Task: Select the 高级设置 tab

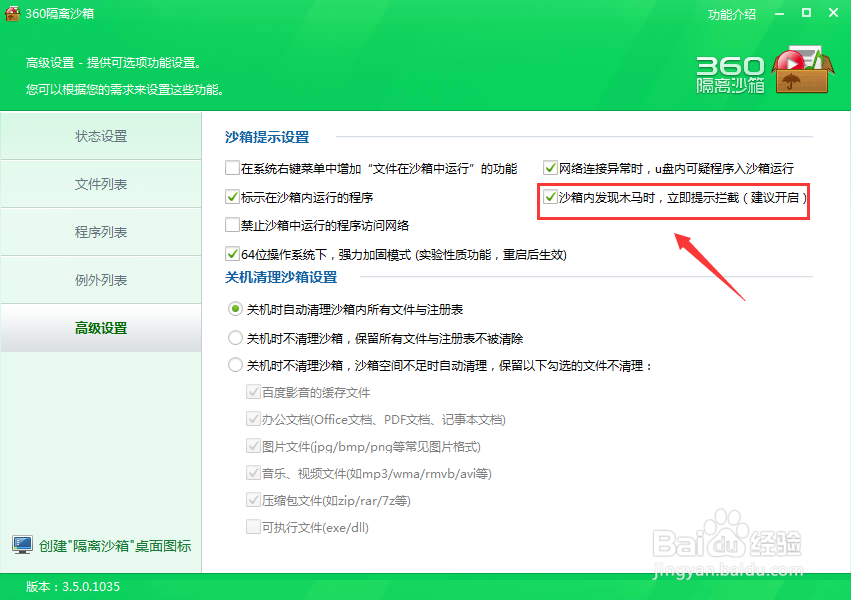Action: point(101,328)
